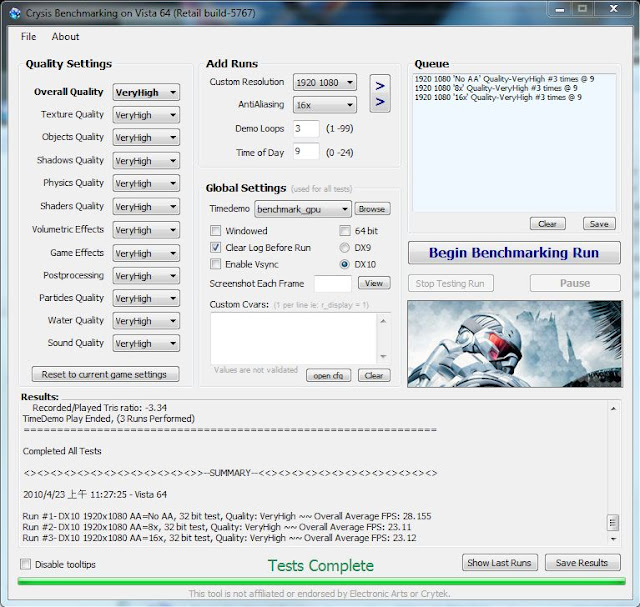This screenshot has height=607, width=640.
Task: Open the Objects Quality dropdown
Action: (146, 137)
